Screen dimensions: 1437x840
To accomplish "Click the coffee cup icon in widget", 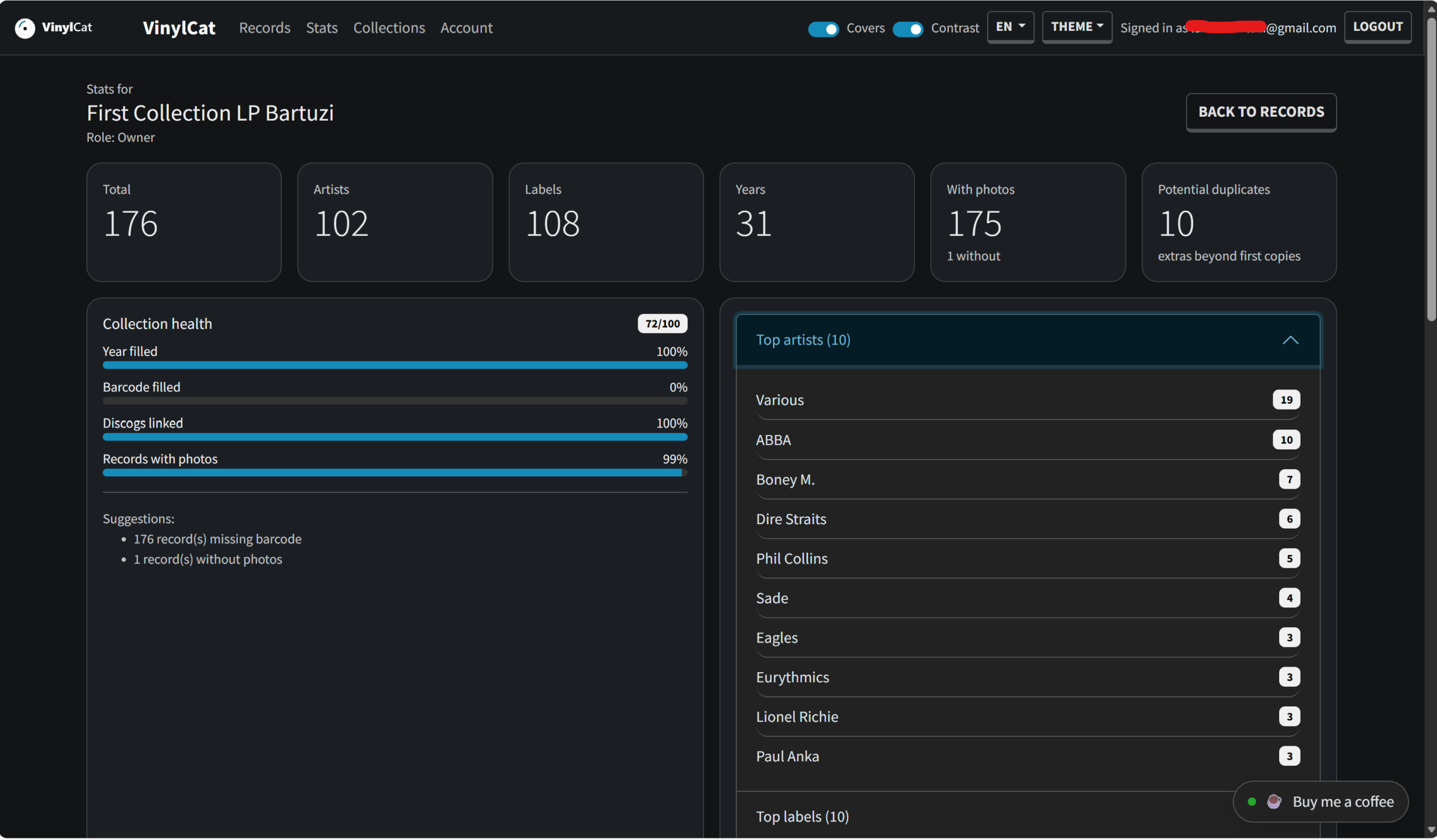I will coord(1274,802).
